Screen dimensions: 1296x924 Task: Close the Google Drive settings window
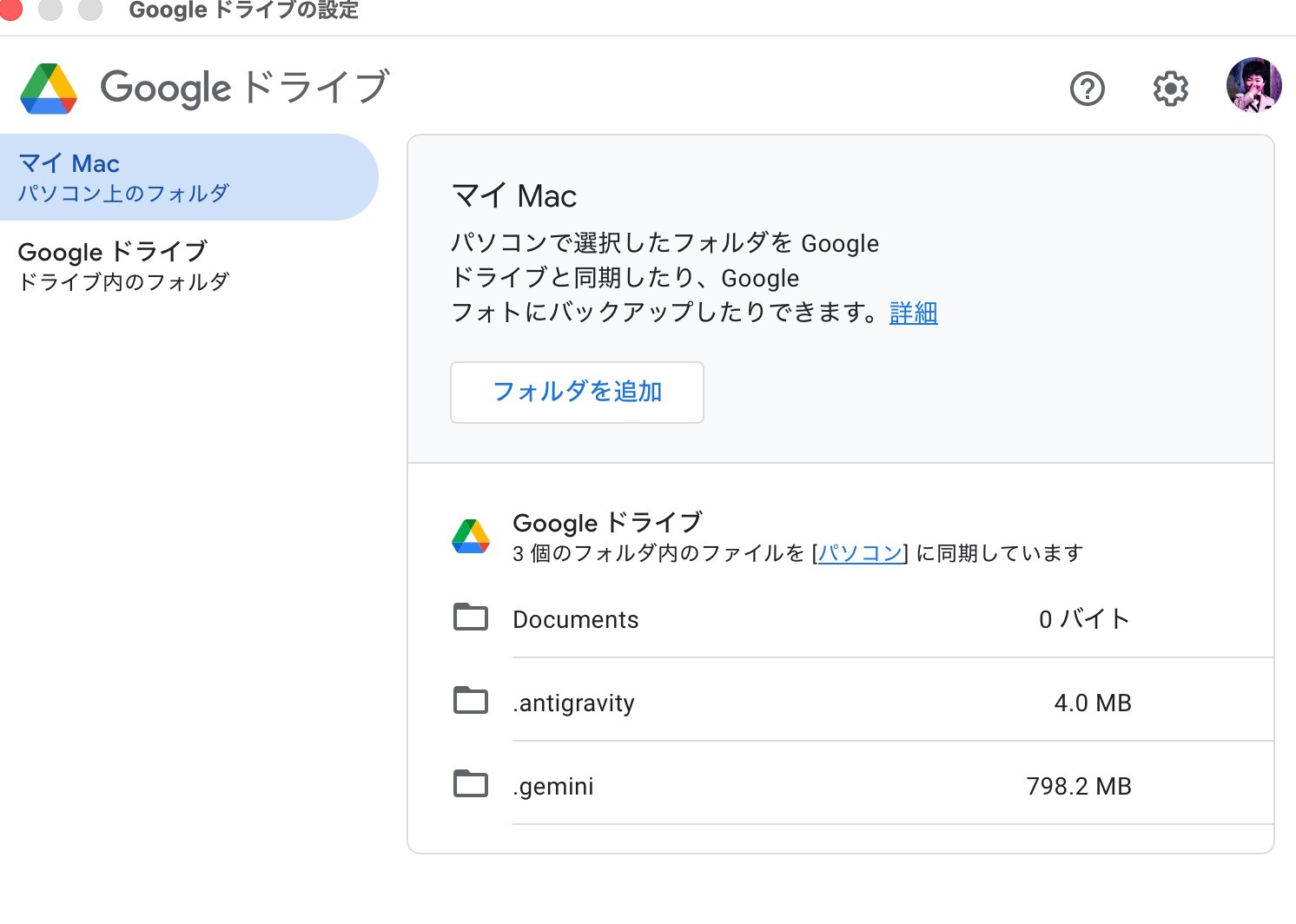pos(10,10)
